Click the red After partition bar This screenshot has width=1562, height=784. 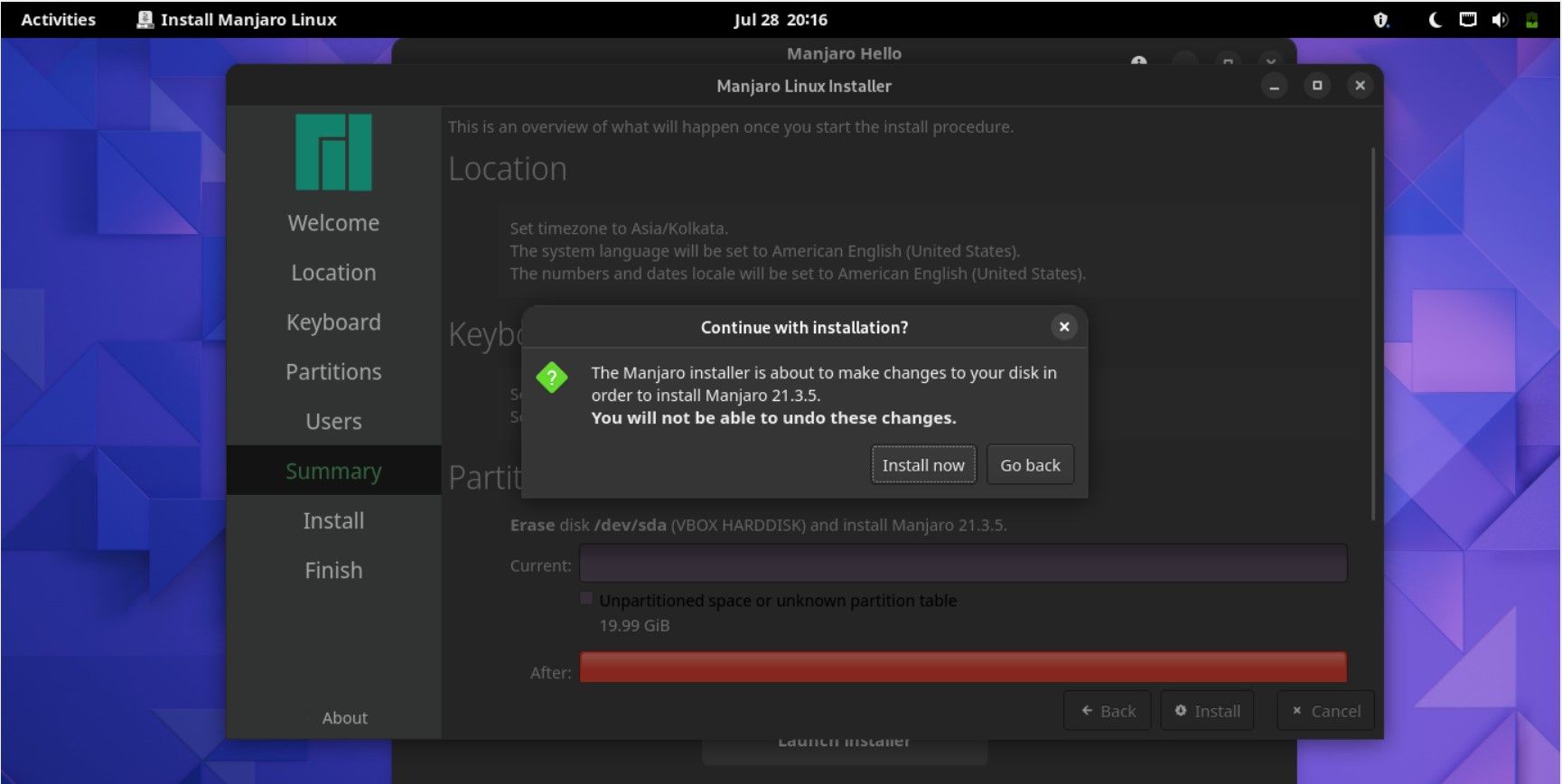963,667
